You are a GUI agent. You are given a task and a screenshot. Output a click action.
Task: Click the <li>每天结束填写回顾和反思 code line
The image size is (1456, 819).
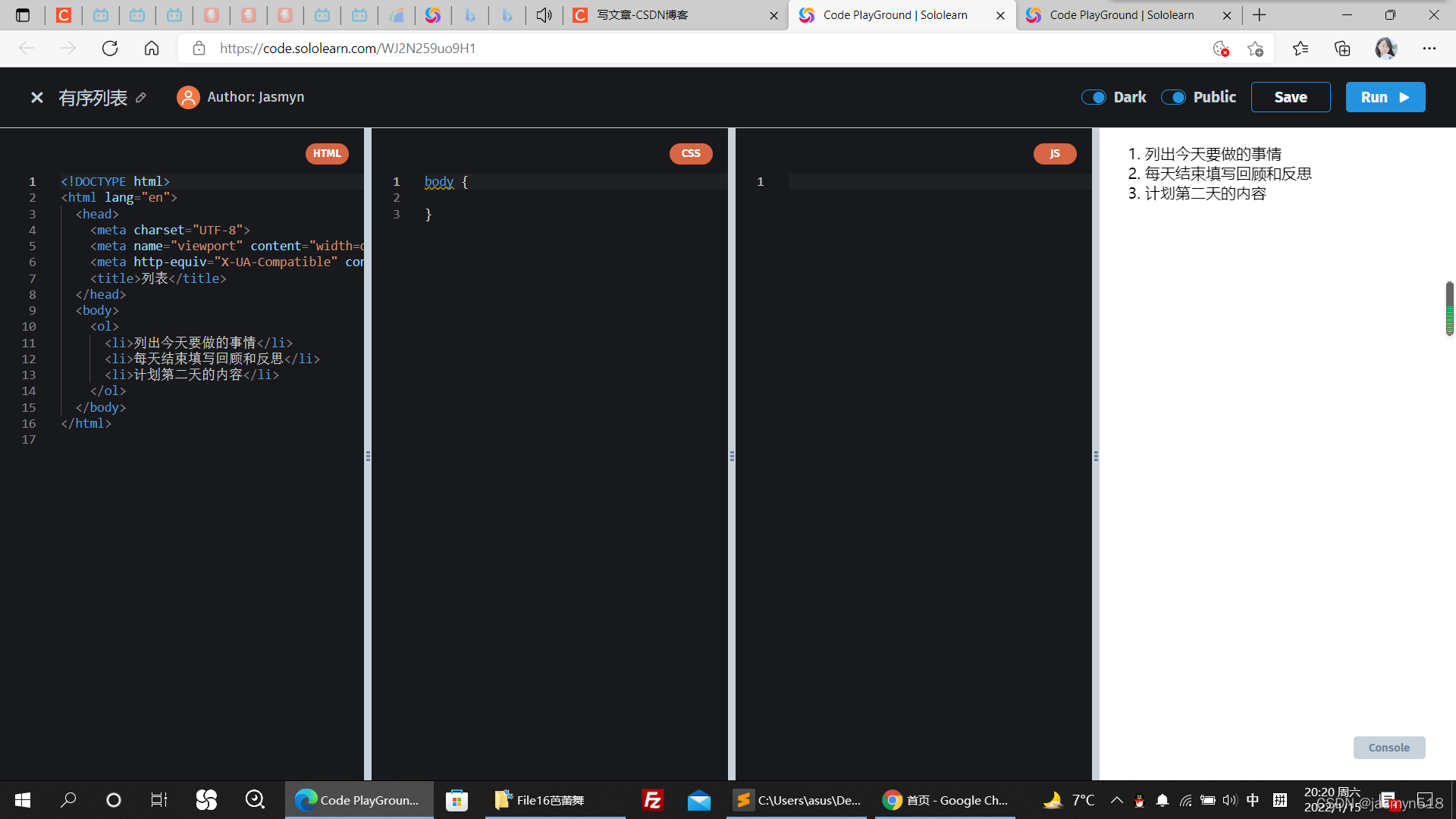pos(212,359)
